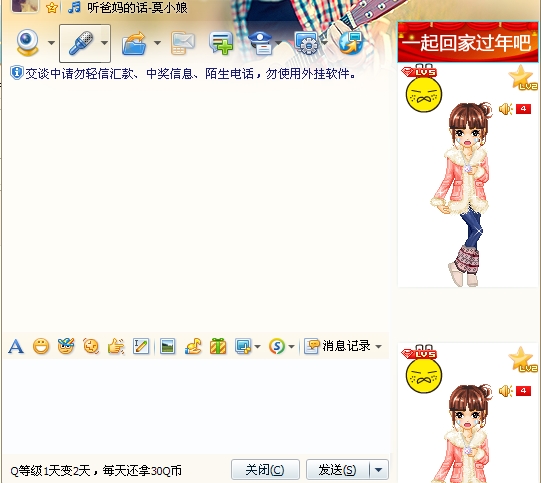
Task: Open the send file folder icon
Action: (x=134, y=43)
